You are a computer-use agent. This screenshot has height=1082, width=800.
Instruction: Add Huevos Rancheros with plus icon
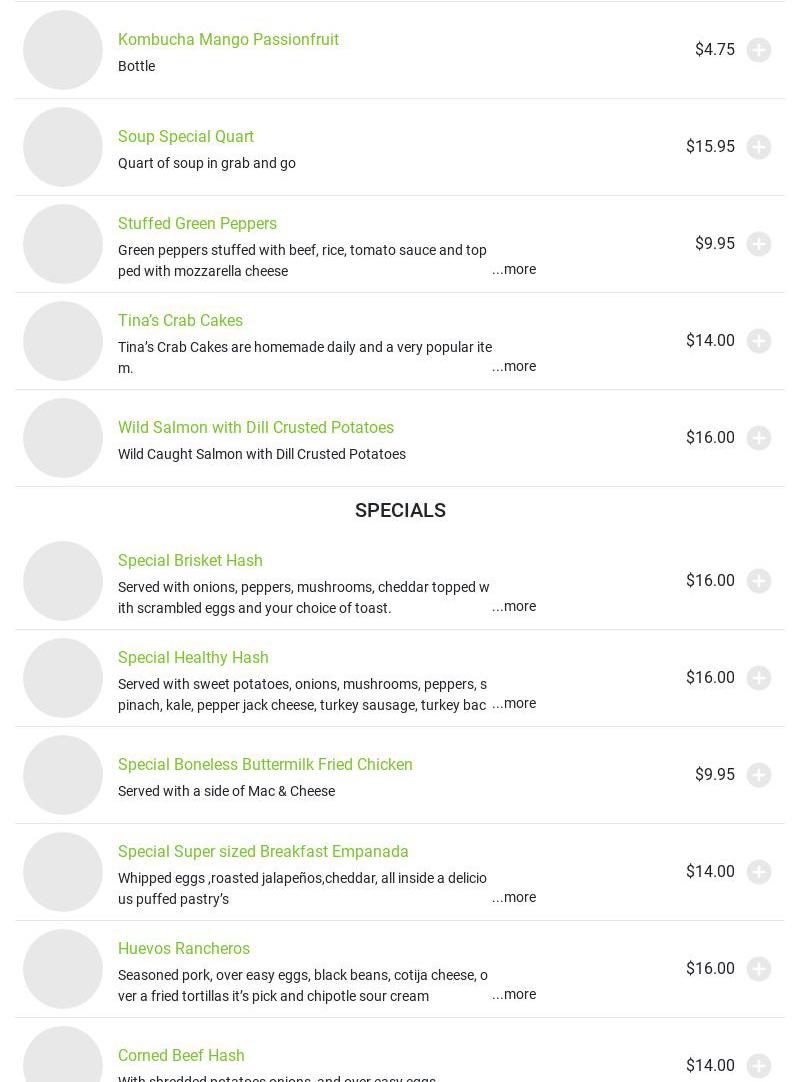[x=759, y=969]
